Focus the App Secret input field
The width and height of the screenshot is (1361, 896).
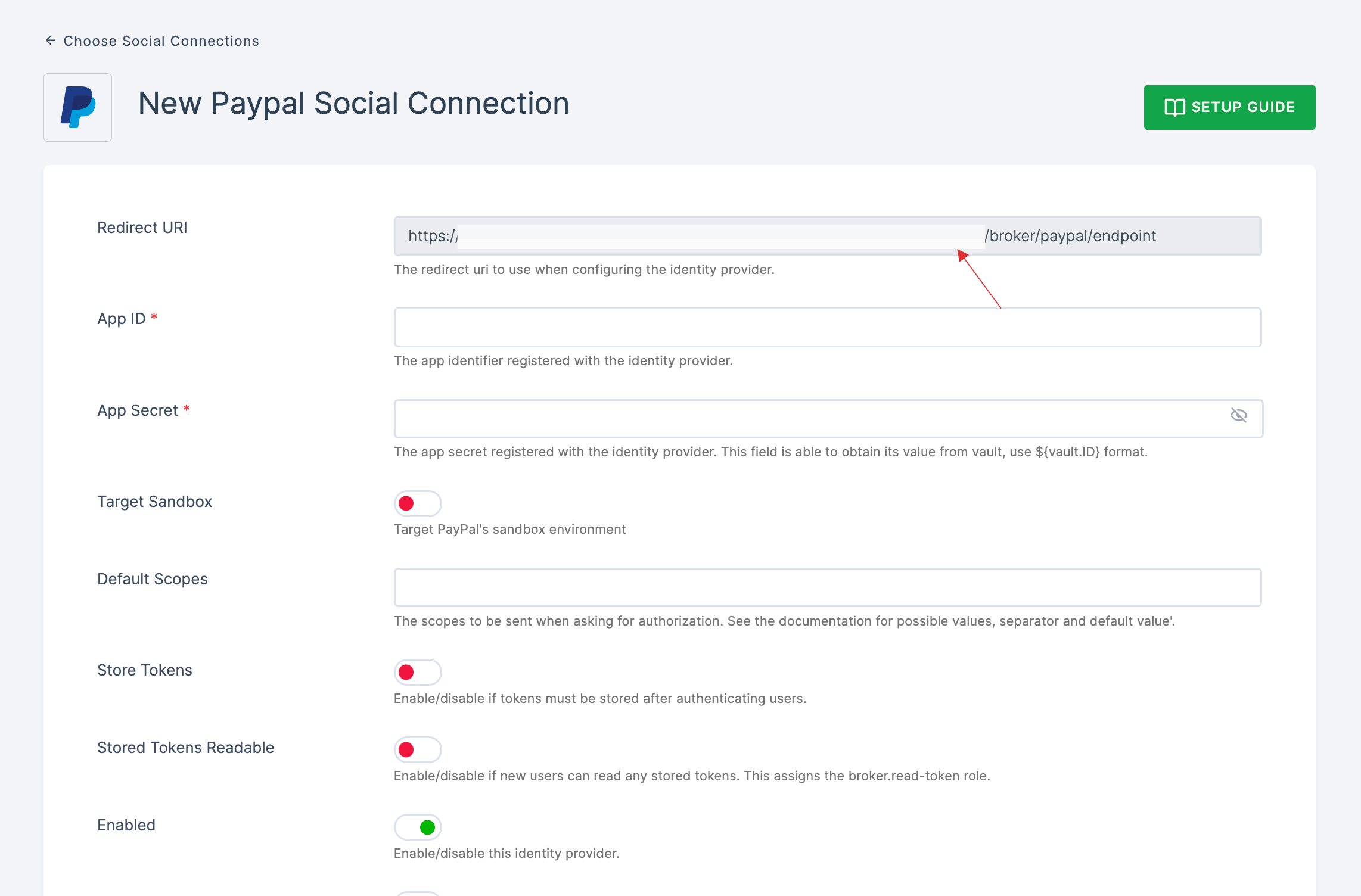(828, 419)
